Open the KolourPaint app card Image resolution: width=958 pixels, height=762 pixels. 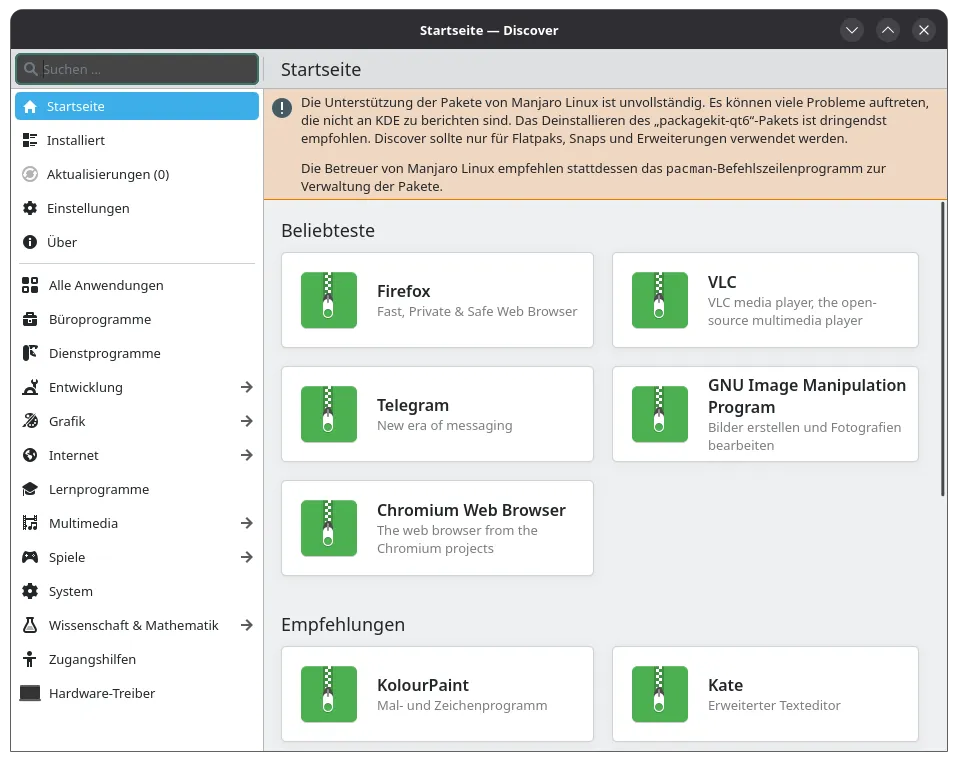click(x=437, y=694)
